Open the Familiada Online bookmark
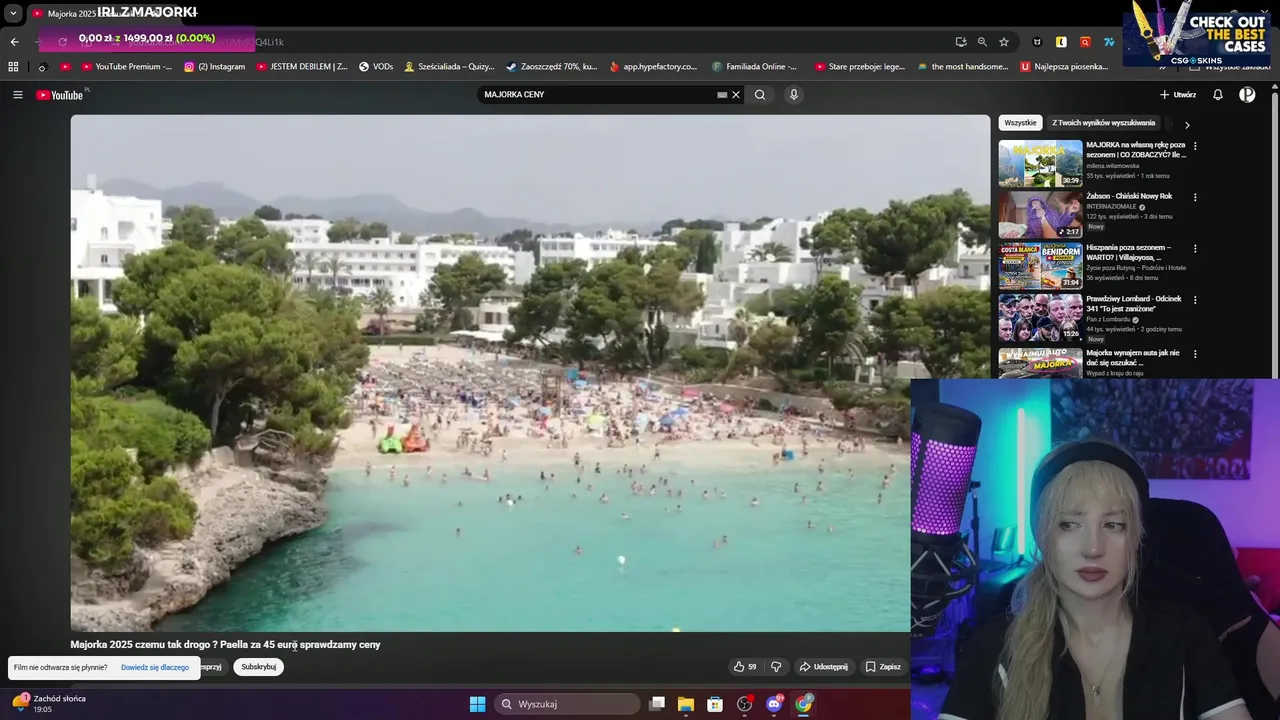Image resolution: width=1280 pixels, height=720 pixels. [755, 67]
